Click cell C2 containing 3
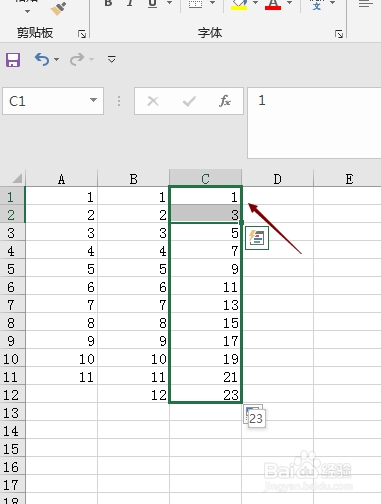Image resolution: width=381 pixels, height=504 pixels. 205,214
